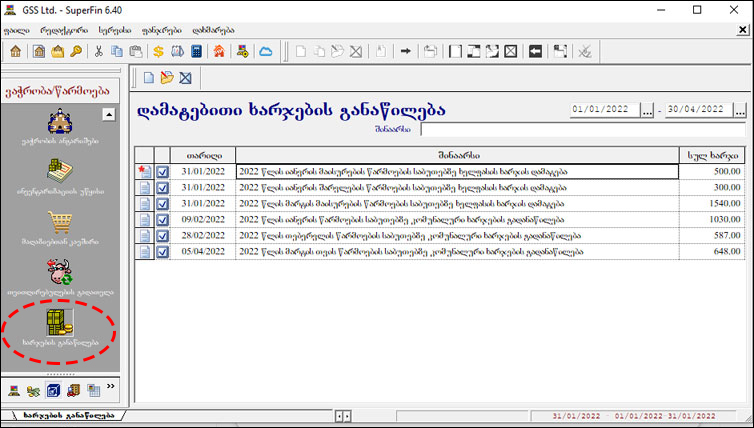754x428 pixels.
Task: Open the green boxes on paper sidebar icon
Action: pos(60,171)
